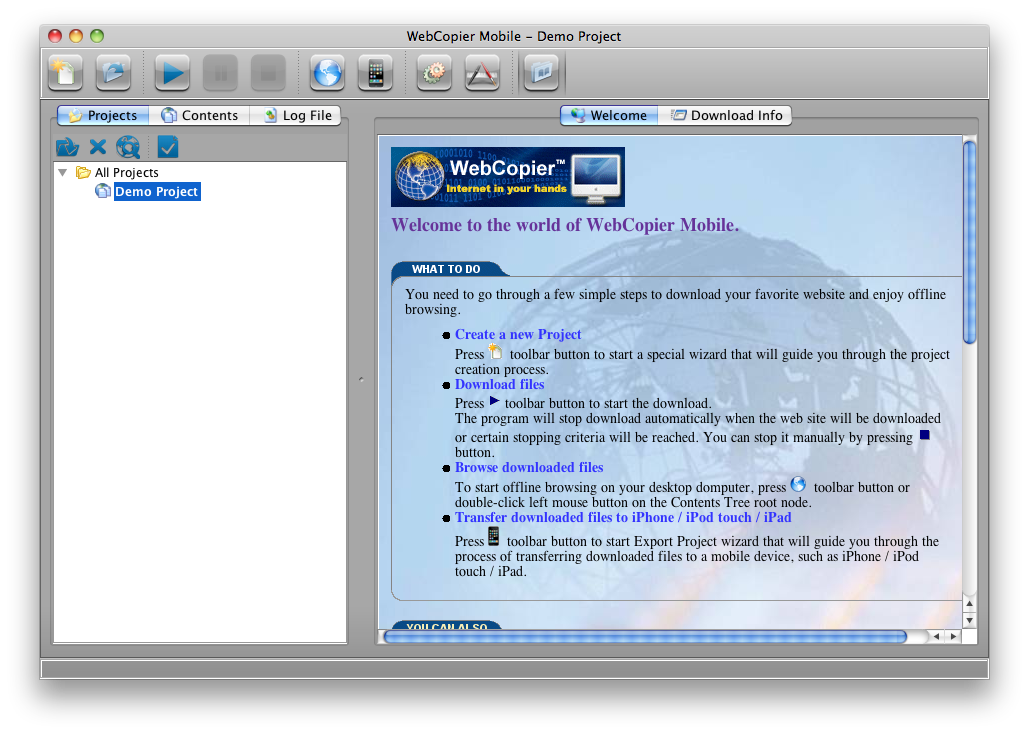Click the magnifier globe icon in Projects panel
The width and height of the screenshot is (1029, 734).
(x=128, y=147)
